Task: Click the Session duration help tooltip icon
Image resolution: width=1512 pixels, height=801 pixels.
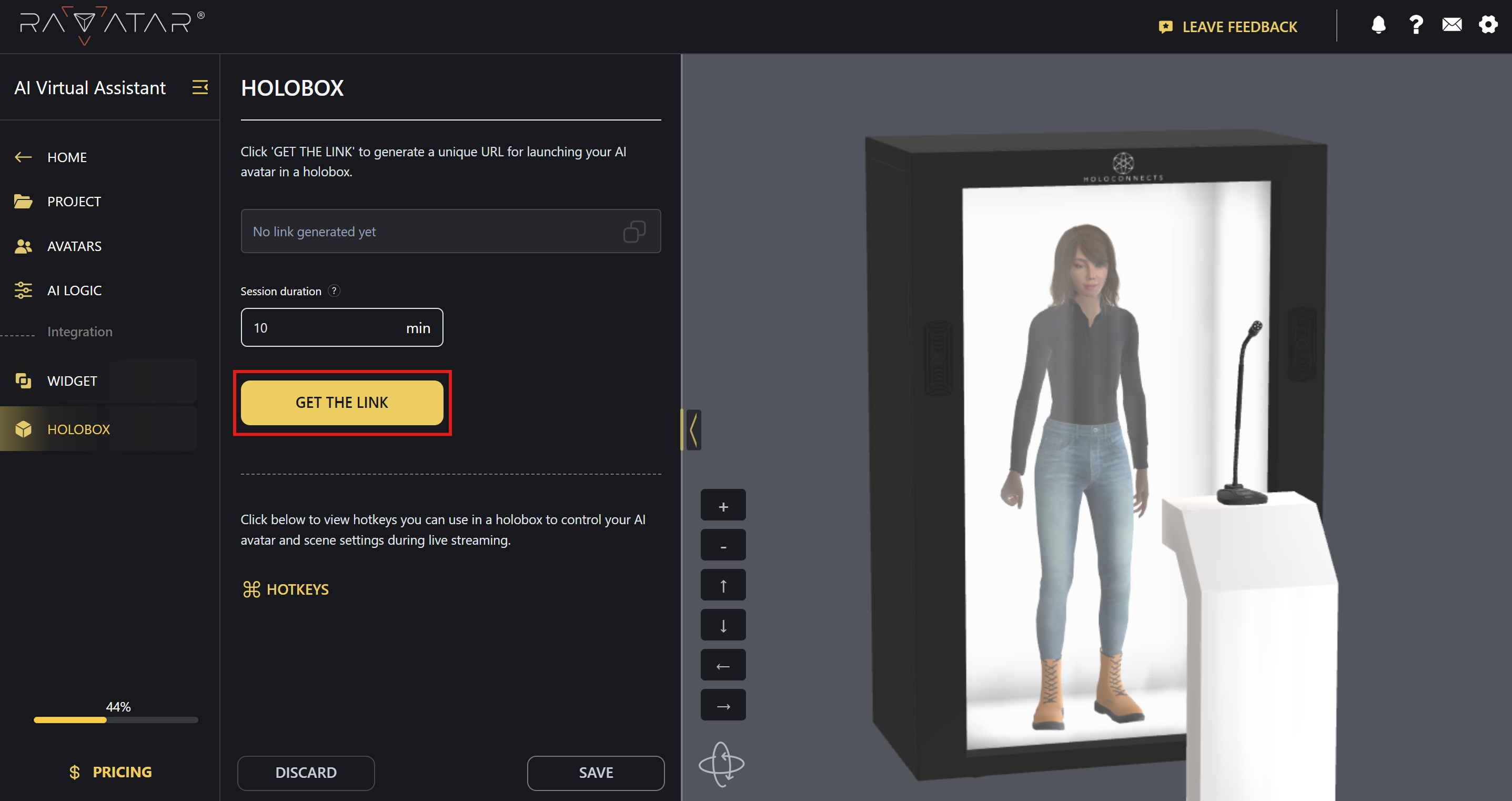Action: [334, 291]
